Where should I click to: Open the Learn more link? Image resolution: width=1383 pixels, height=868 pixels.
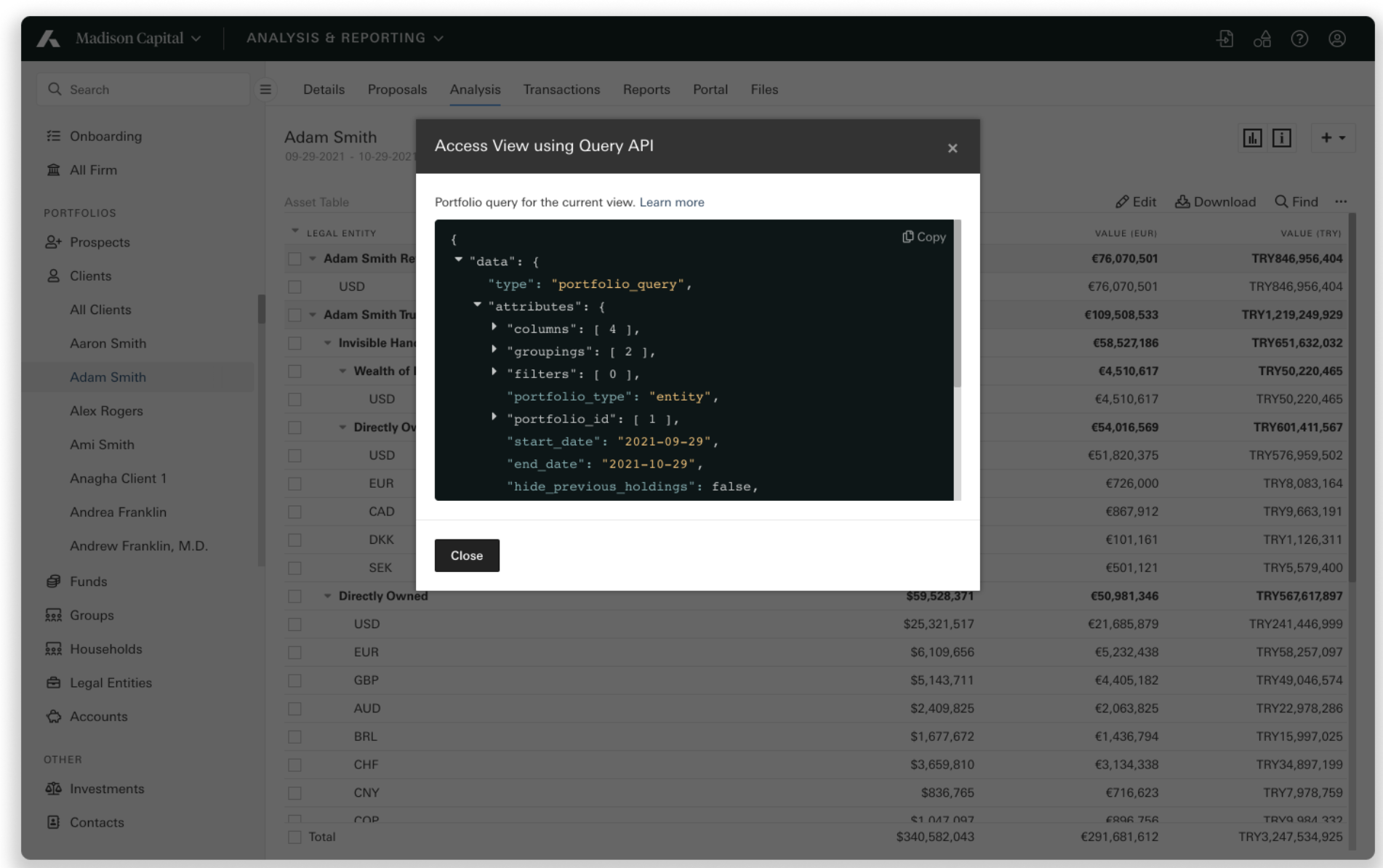pos(672,202)
